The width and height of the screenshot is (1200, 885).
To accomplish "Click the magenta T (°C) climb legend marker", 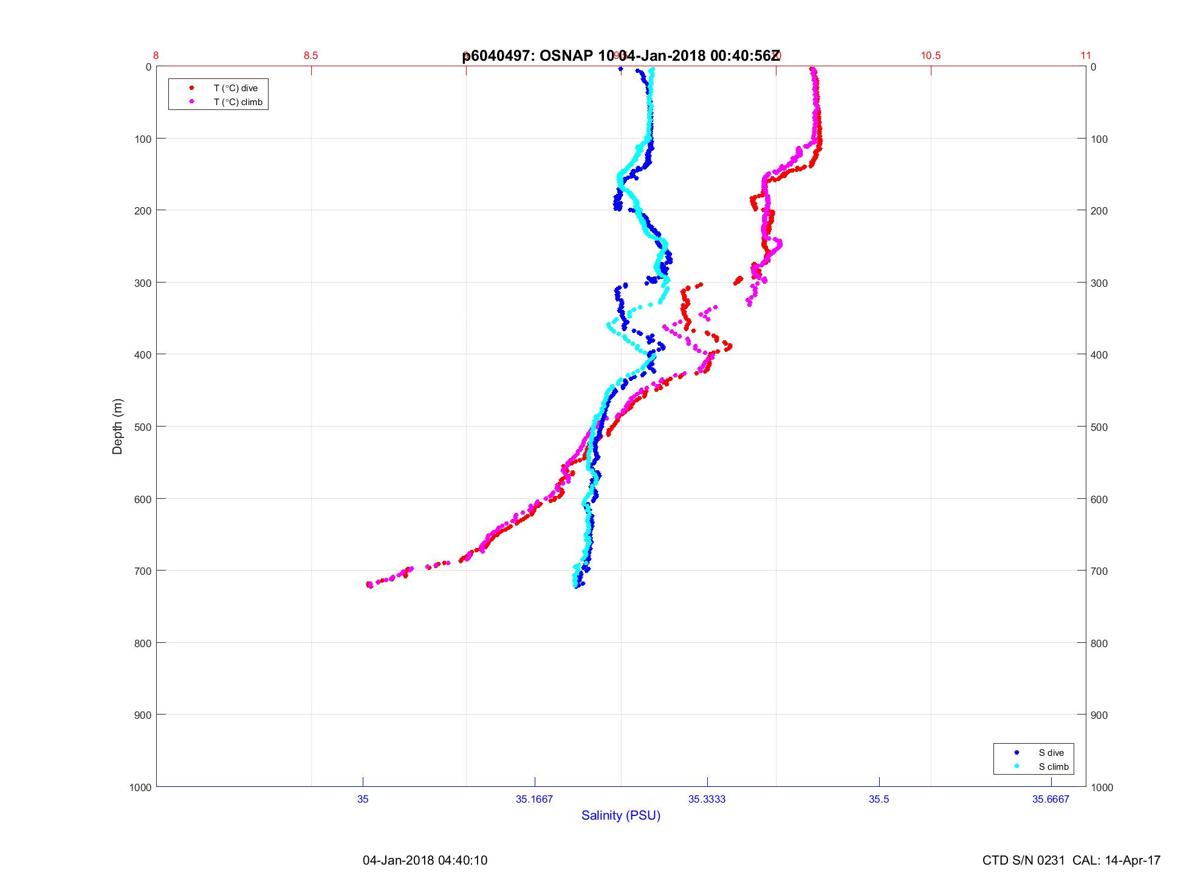I will pyautogui.click(x=191, y=102).
